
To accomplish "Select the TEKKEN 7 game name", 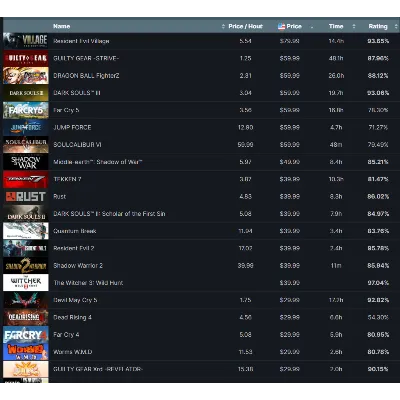I will pos(67,179).
